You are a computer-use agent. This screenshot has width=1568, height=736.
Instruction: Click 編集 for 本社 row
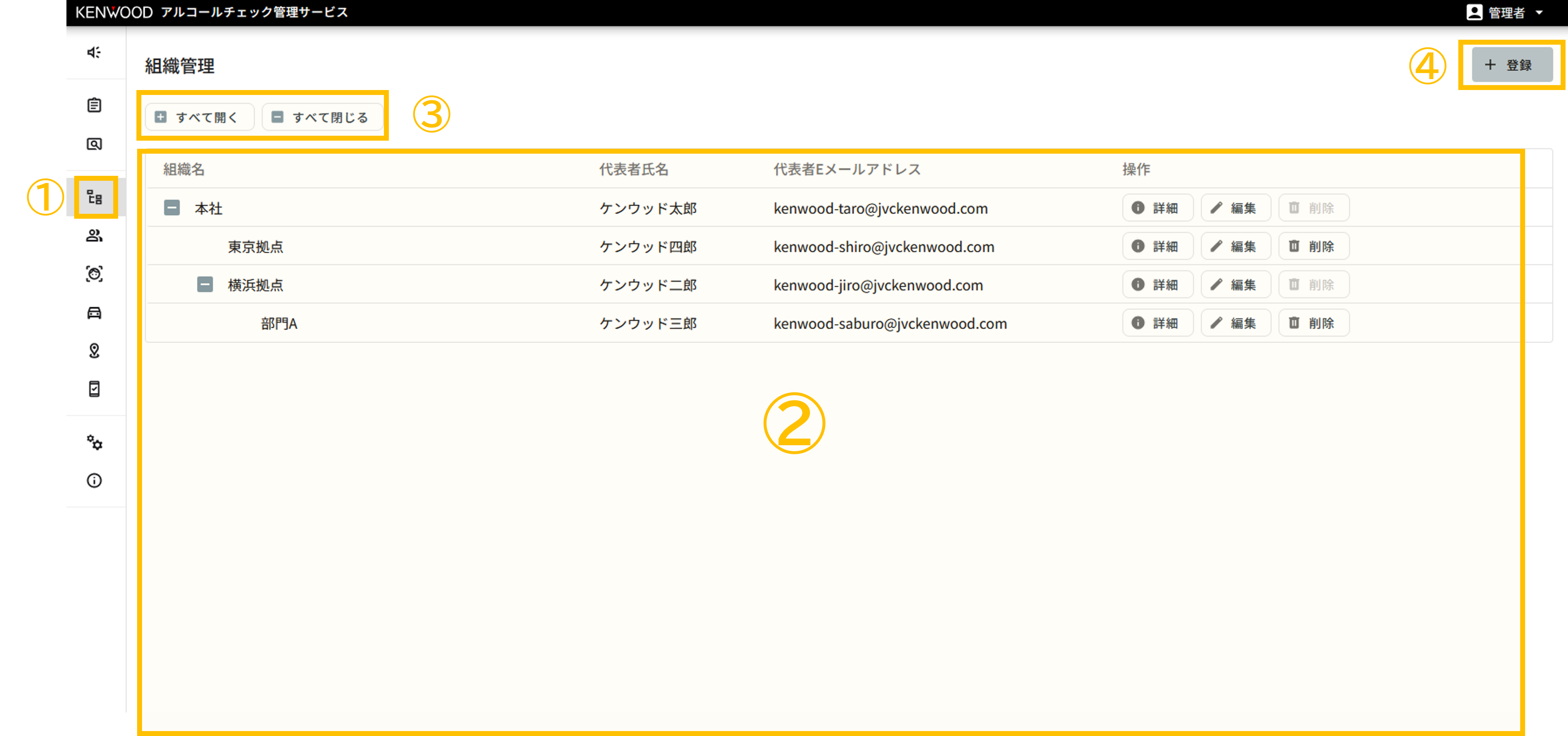[1235, 208]
